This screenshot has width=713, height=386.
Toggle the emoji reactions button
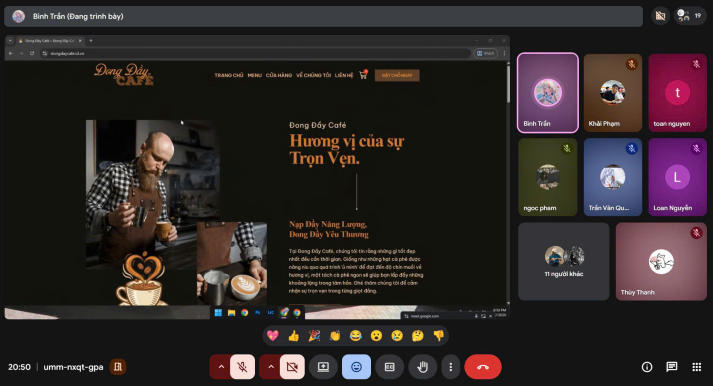click(x=356, y=367)
